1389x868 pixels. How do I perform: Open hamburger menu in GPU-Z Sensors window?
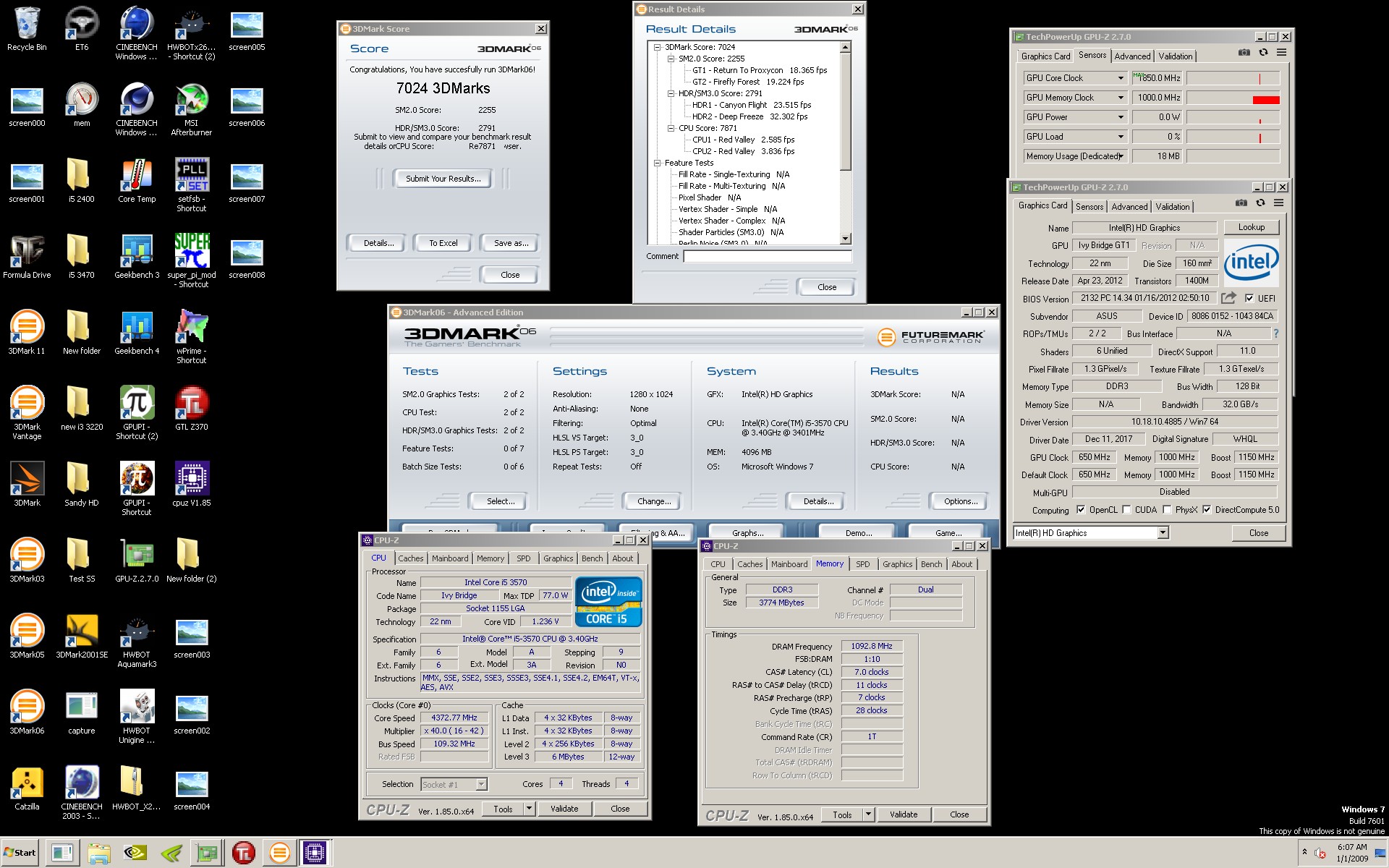click(1281, 53)
